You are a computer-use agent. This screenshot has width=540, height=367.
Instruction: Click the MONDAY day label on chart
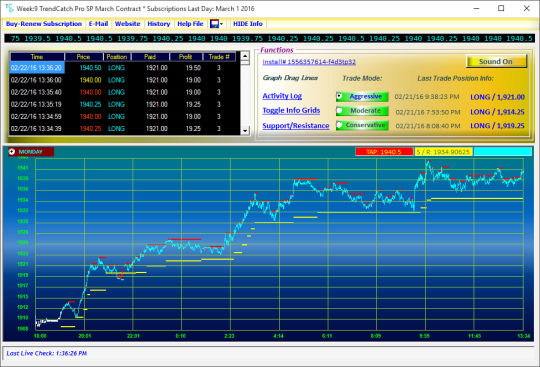(x=31, y=151)
